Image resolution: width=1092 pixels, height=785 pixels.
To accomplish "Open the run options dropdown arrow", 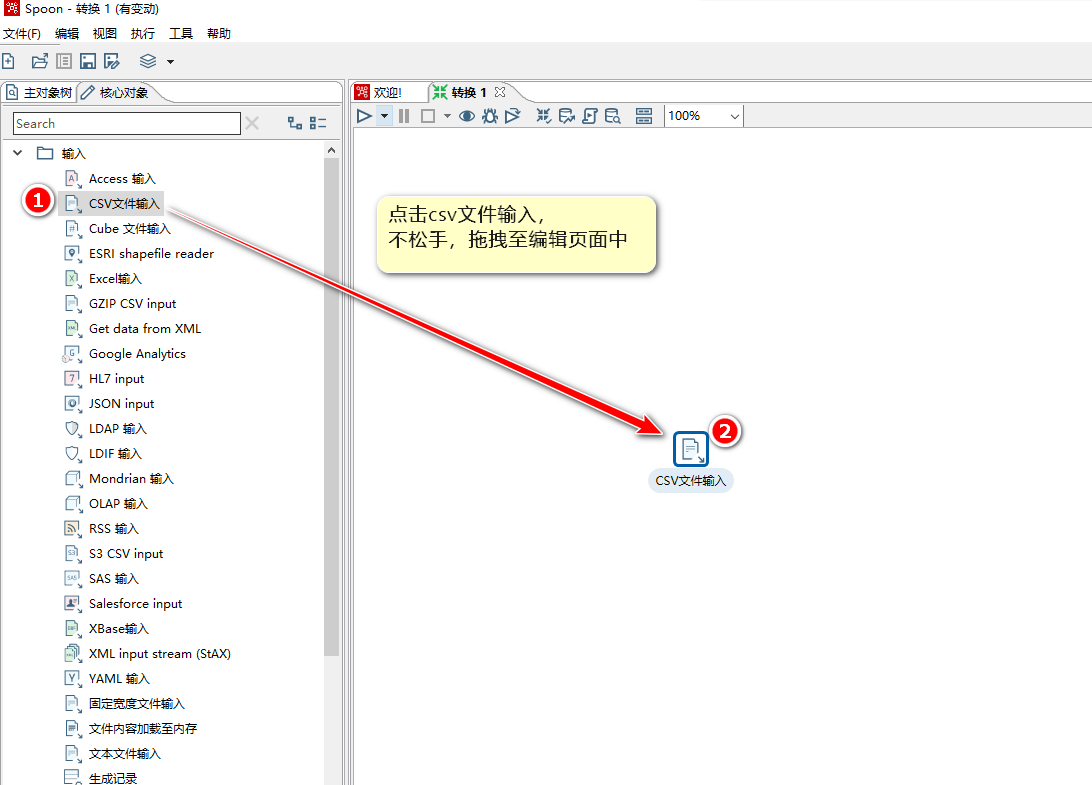I will [x=384, y=116].
